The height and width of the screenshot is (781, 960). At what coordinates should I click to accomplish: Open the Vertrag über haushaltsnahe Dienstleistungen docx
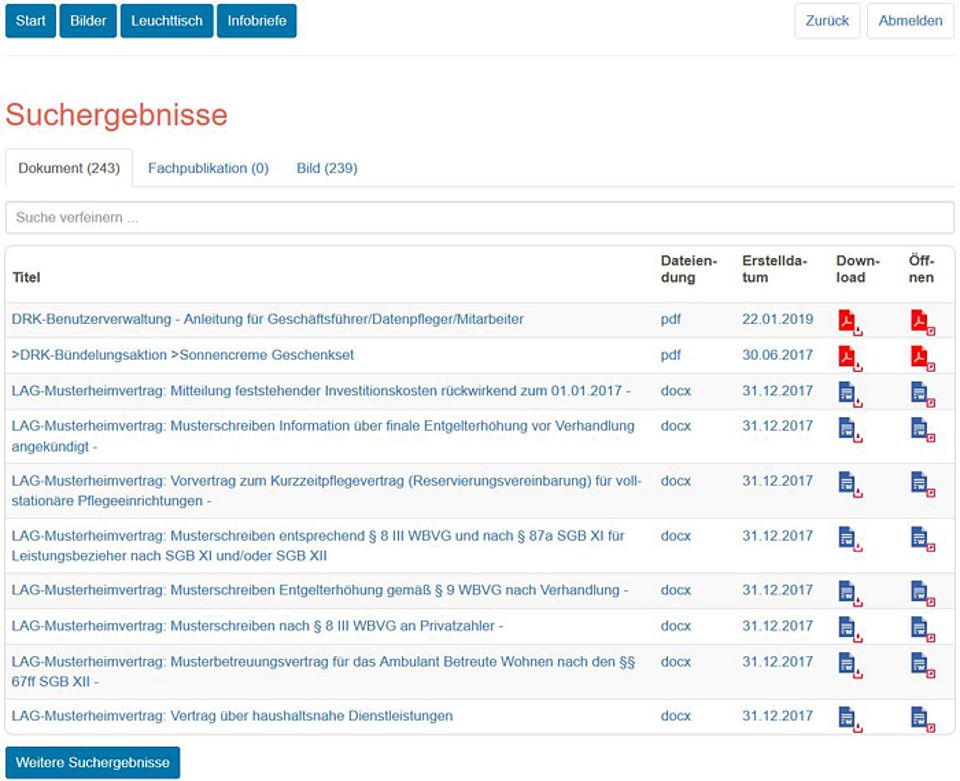tap(922, 718)
